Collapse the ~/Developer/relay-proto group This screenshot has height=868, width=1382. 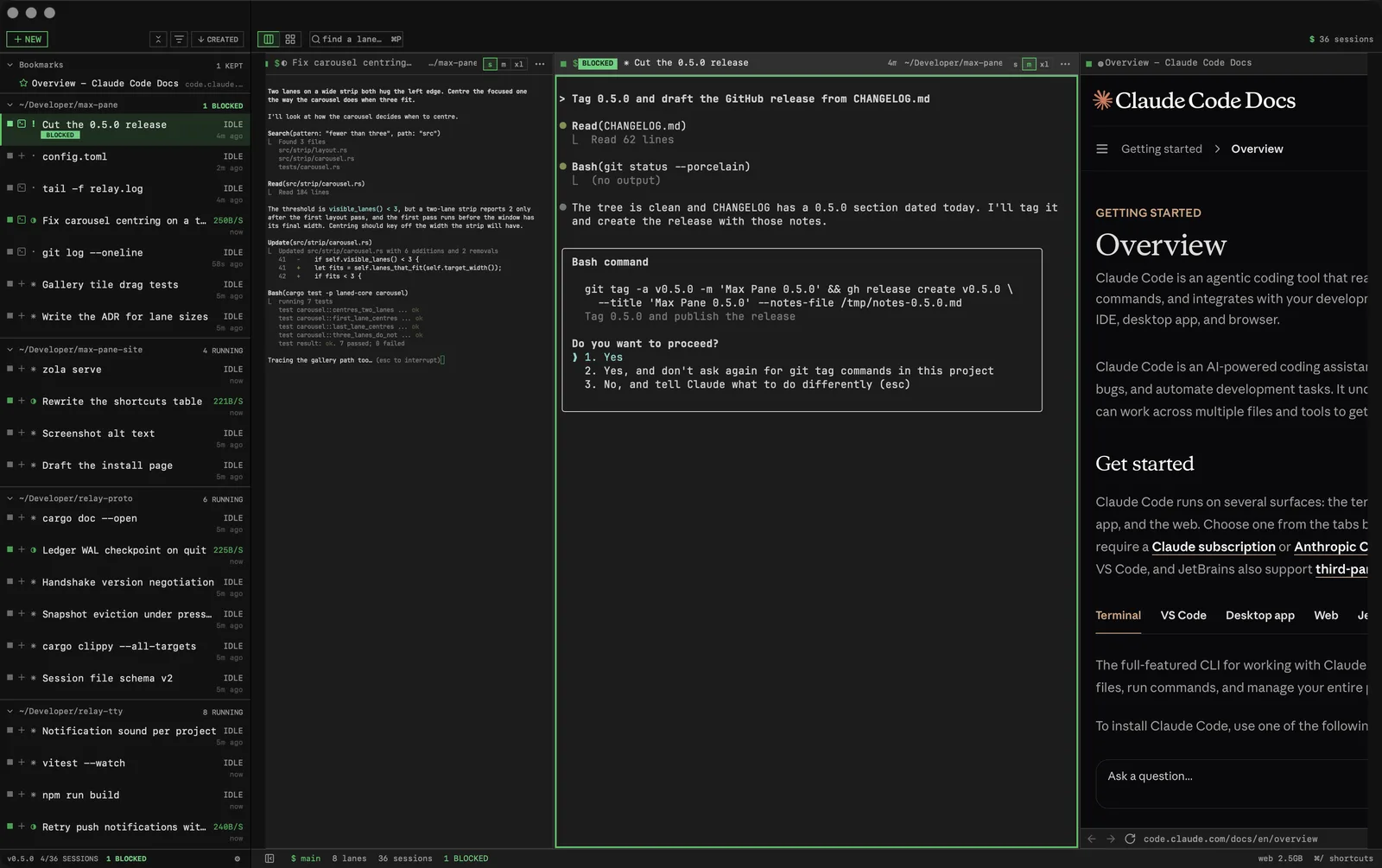[x=10, y=498]
